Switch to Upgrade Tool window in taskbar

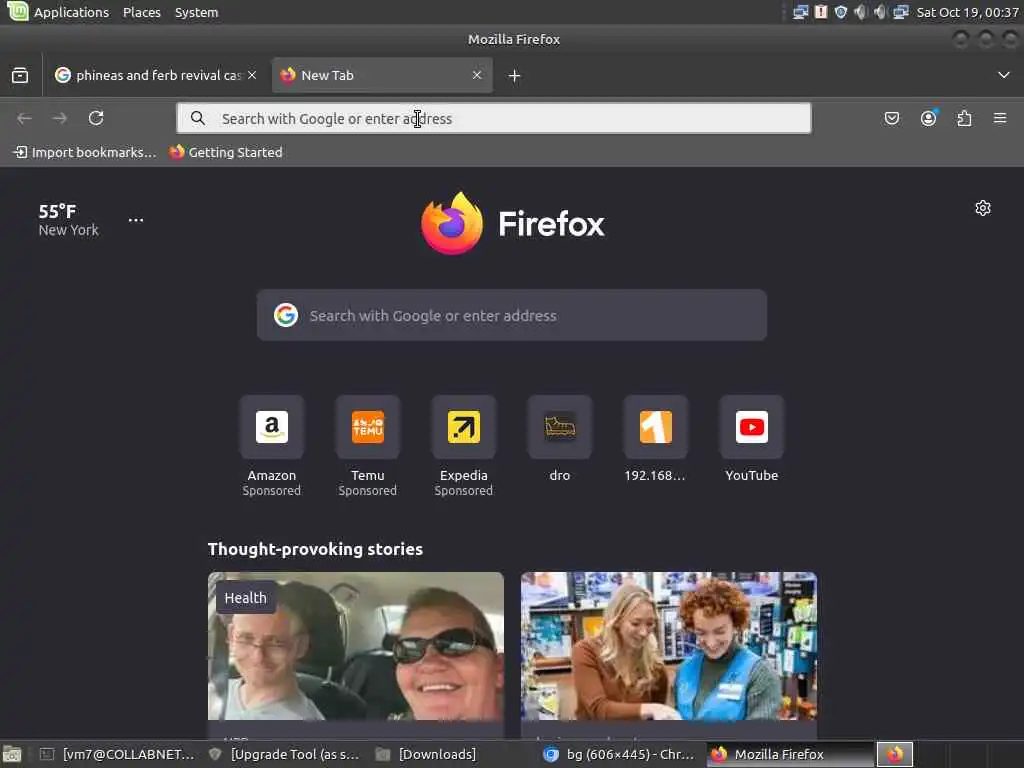point(285,755)
